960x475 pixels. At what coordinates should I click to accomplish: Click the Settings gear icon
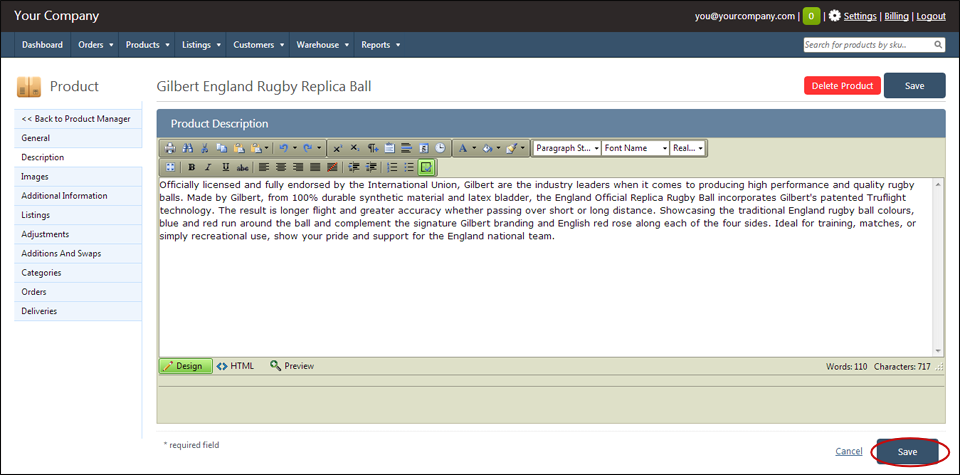(834, 16)
